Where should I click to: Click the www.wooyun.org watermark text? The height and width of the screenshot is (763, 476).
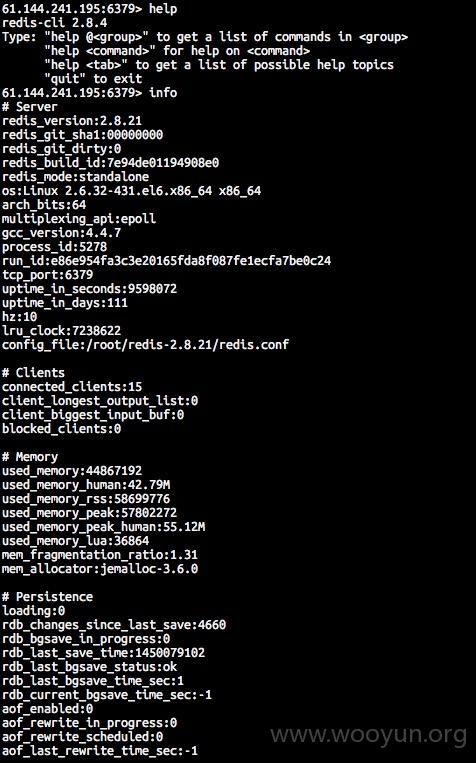click(368, 735)
